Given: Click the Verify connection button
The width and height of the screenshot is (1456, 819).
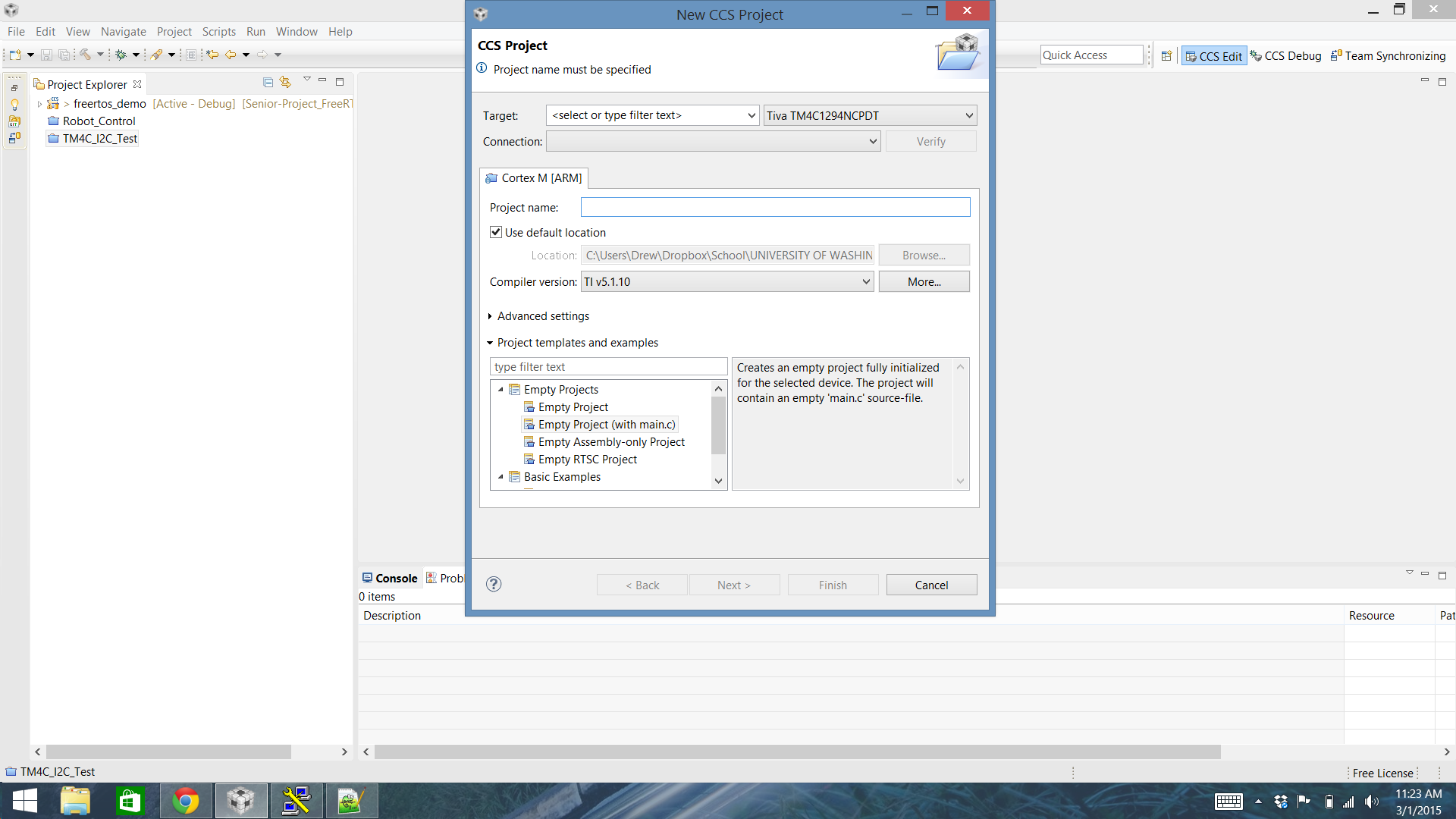Looking at the screenshot, I should point(930,141).
